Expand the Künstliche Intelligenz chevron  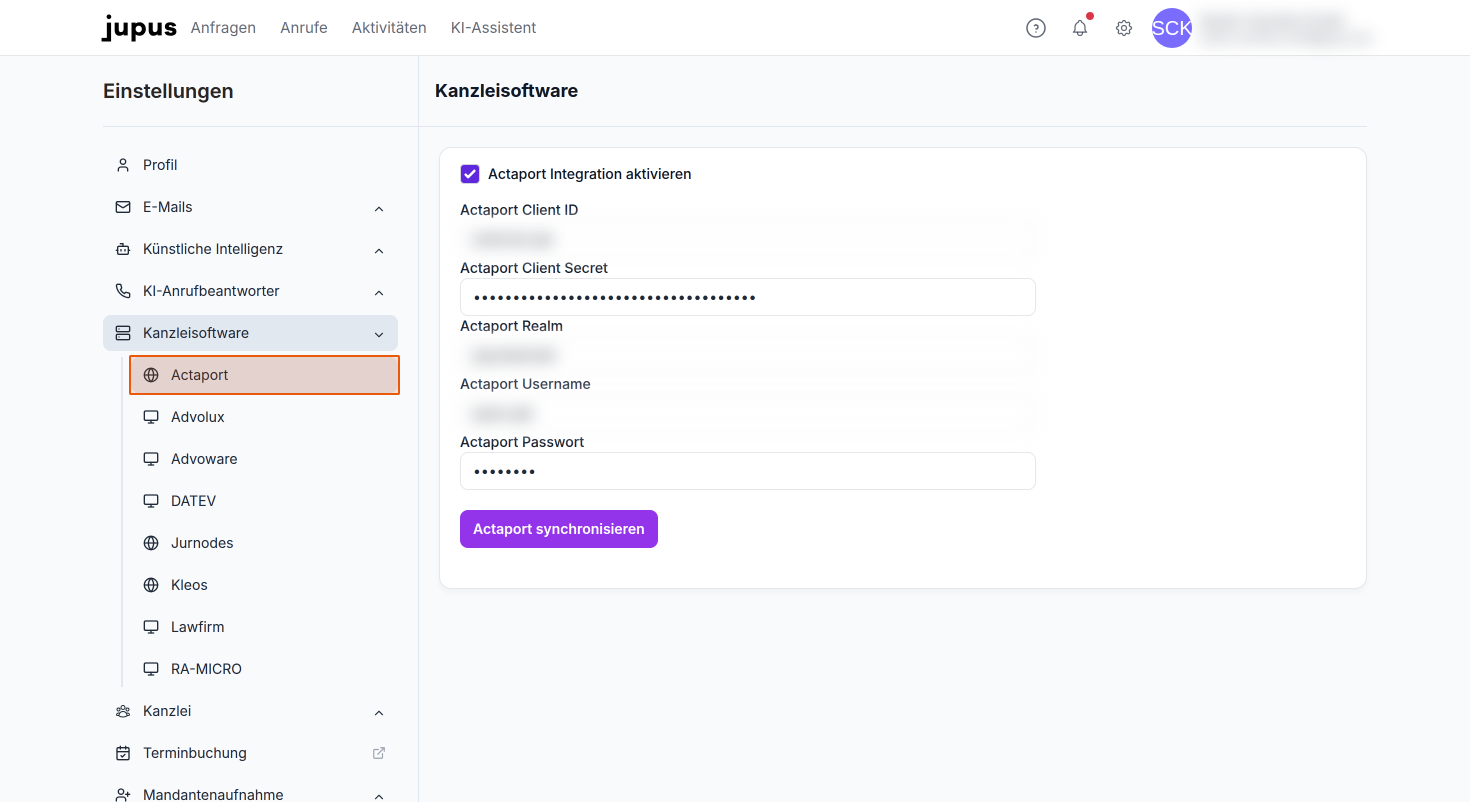[379, 250]
